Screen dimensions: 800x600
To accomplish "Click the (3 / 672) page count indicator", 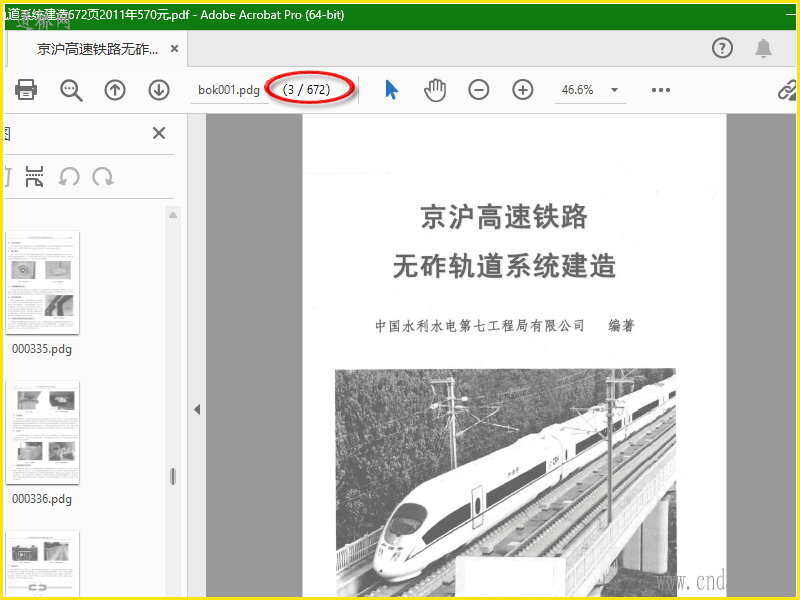I will tap(307, 90).
